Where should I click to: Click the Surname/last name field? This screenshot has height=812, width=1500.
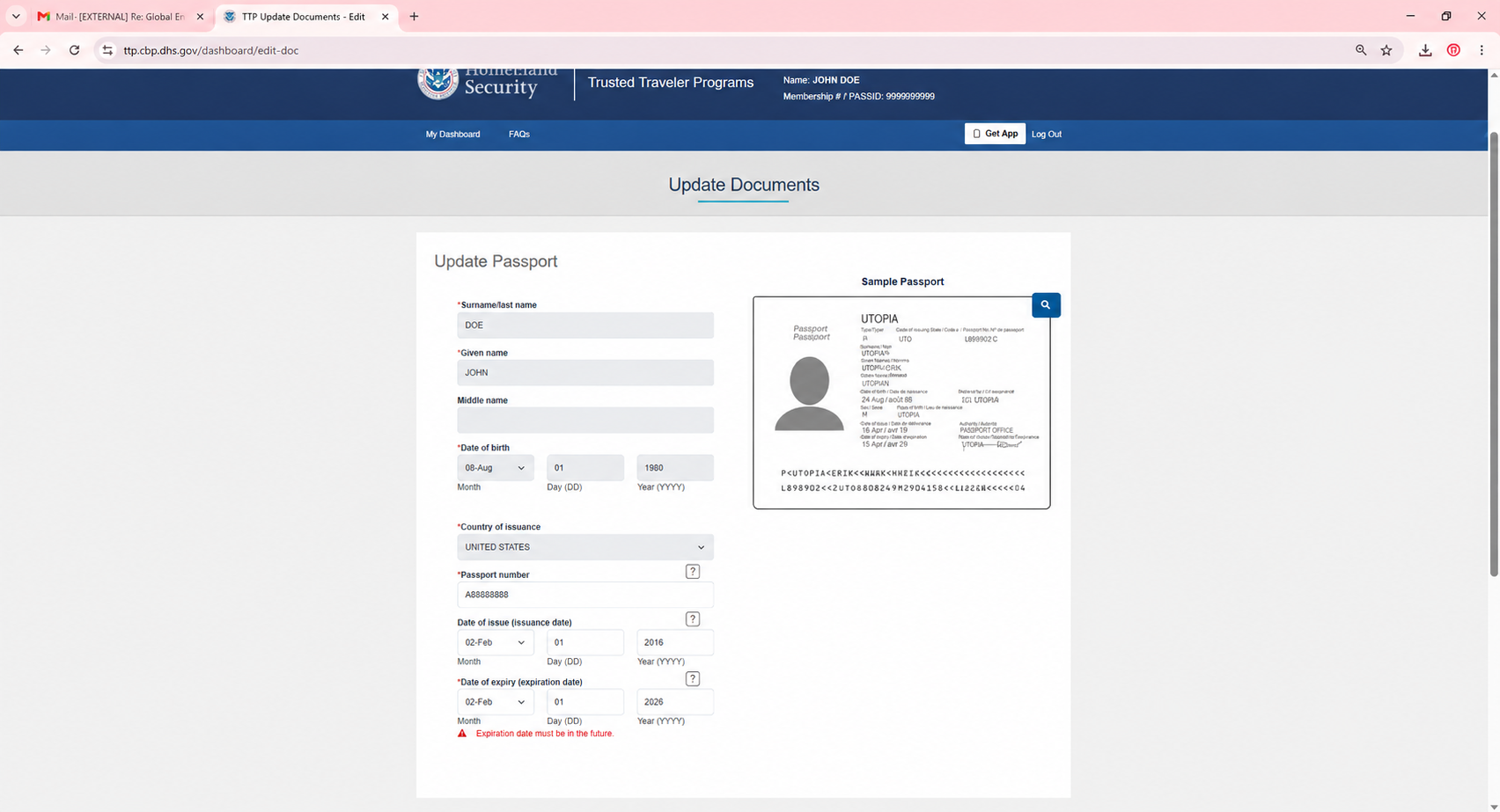pos(585,326)
